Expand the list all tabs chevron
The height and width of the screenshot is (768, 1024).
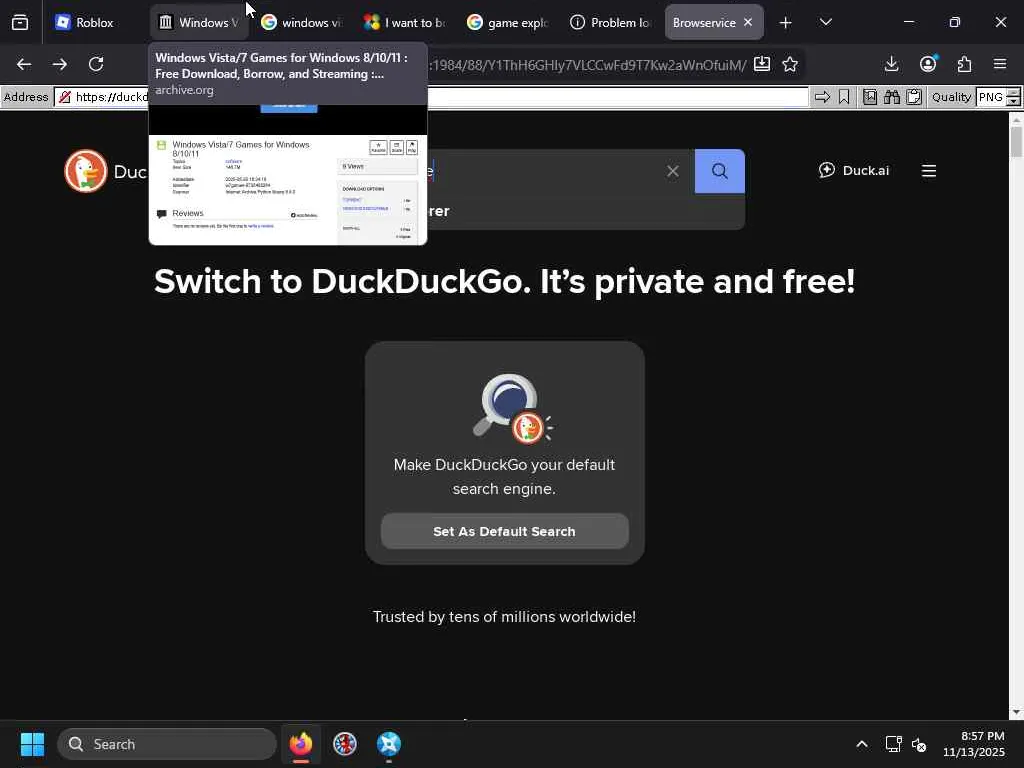click(x=825, y=22)
